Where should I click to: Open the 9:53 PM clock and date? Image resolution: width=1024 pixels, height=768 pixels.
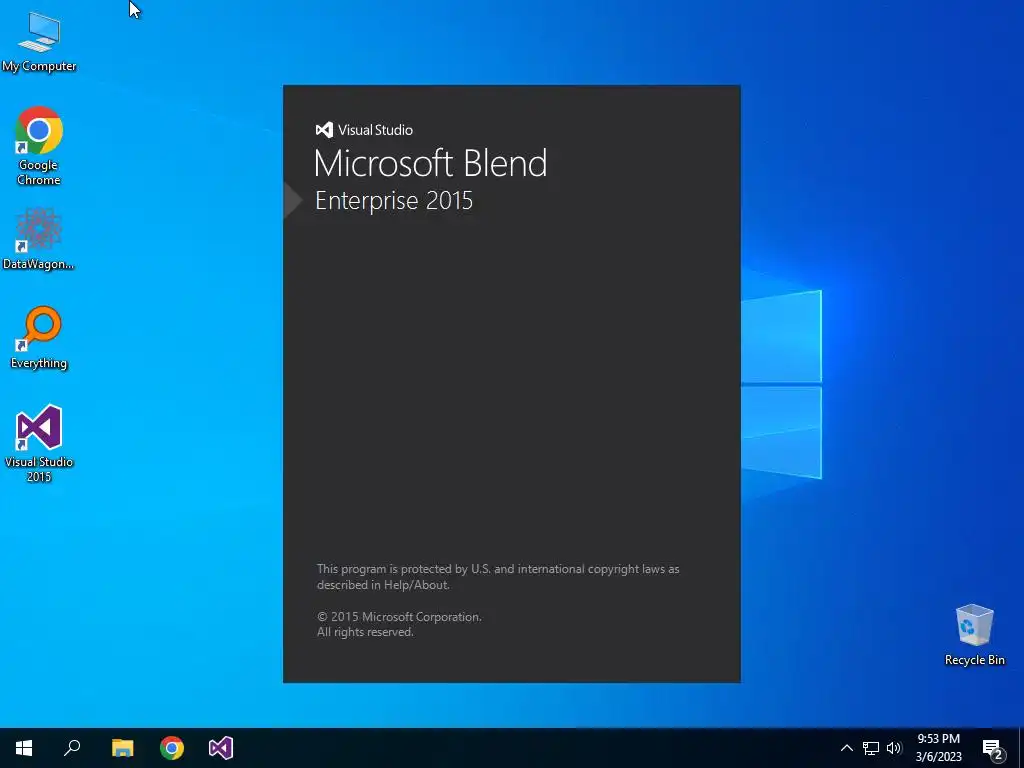pos(938,748)
